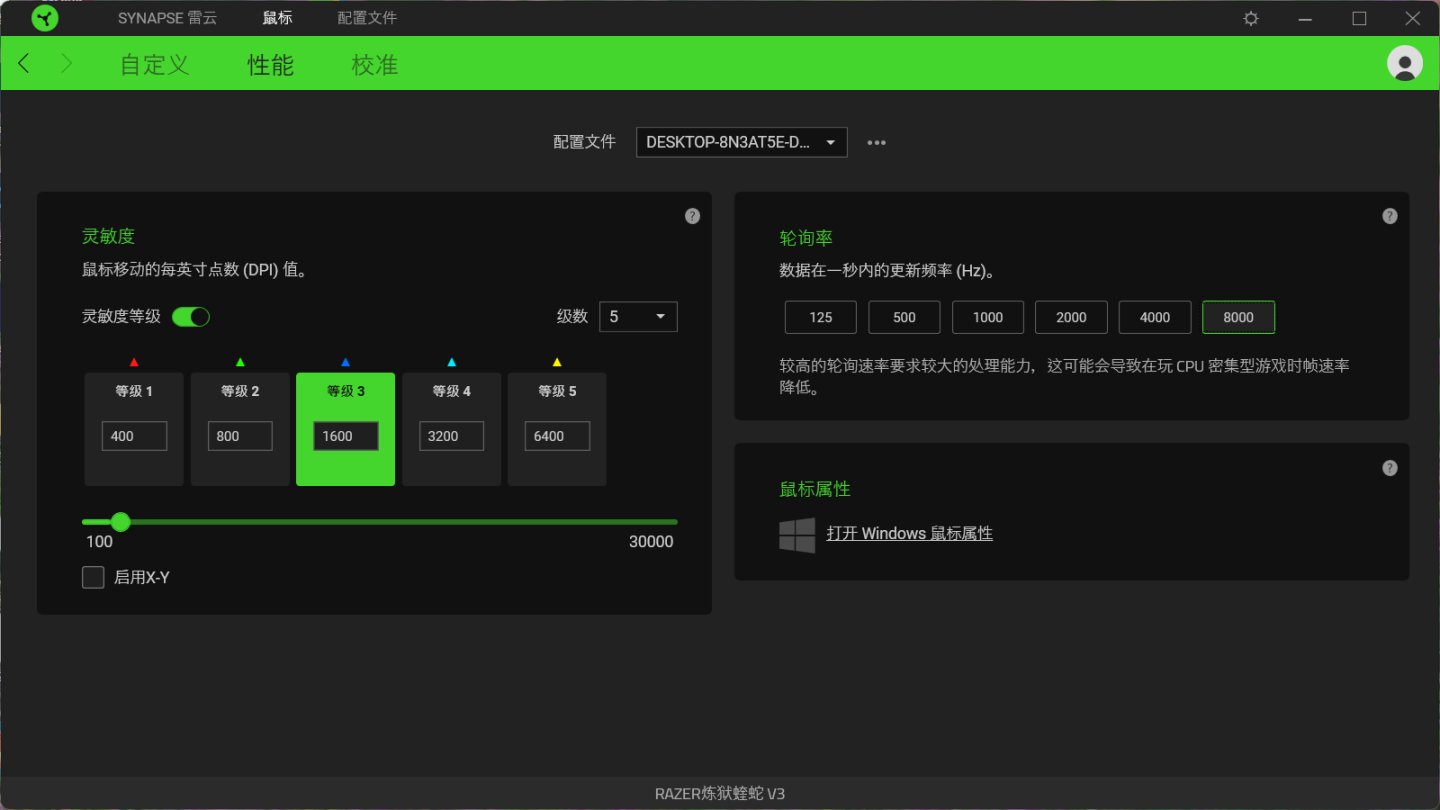Click the RAZER炼狱蝰蛇 V3 device name
Screen dimensions: 1440x810
[x=720, y=794]
